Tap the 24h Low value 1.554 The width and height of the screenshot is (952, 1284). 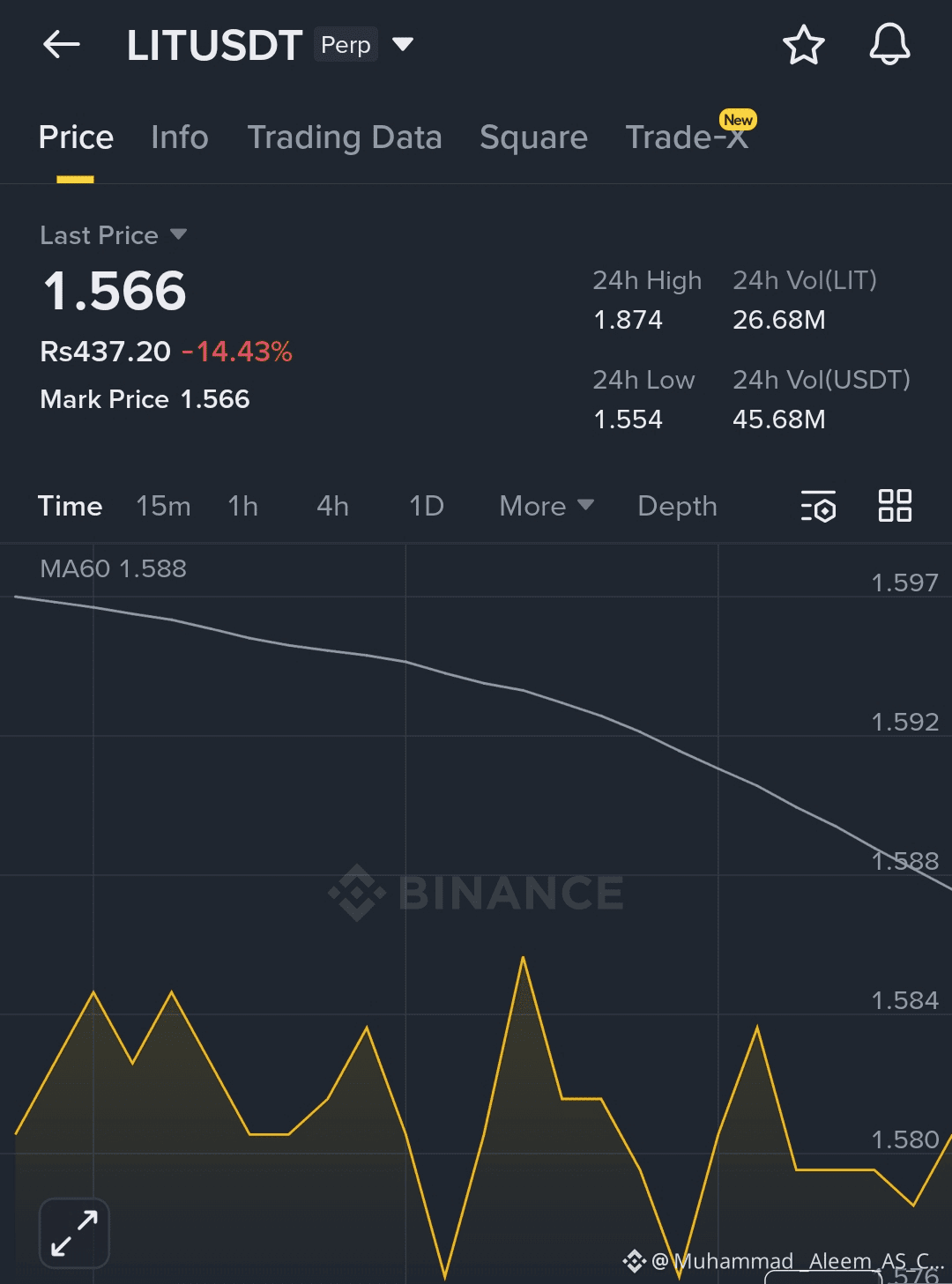pos(628,419)
